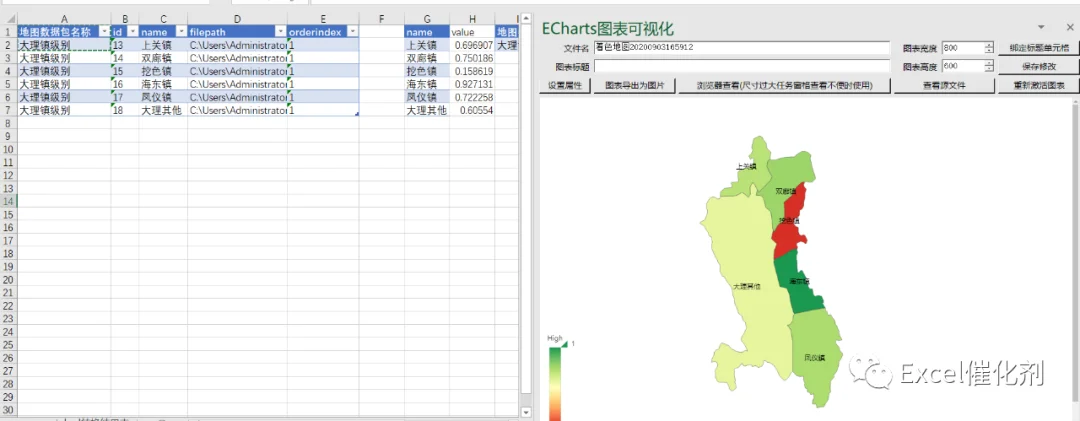The width and height of the screenshot is (1080, 421).
Task: Click the worksheet vertical scrollbar thumb
Action: click(x=526, y=207)
